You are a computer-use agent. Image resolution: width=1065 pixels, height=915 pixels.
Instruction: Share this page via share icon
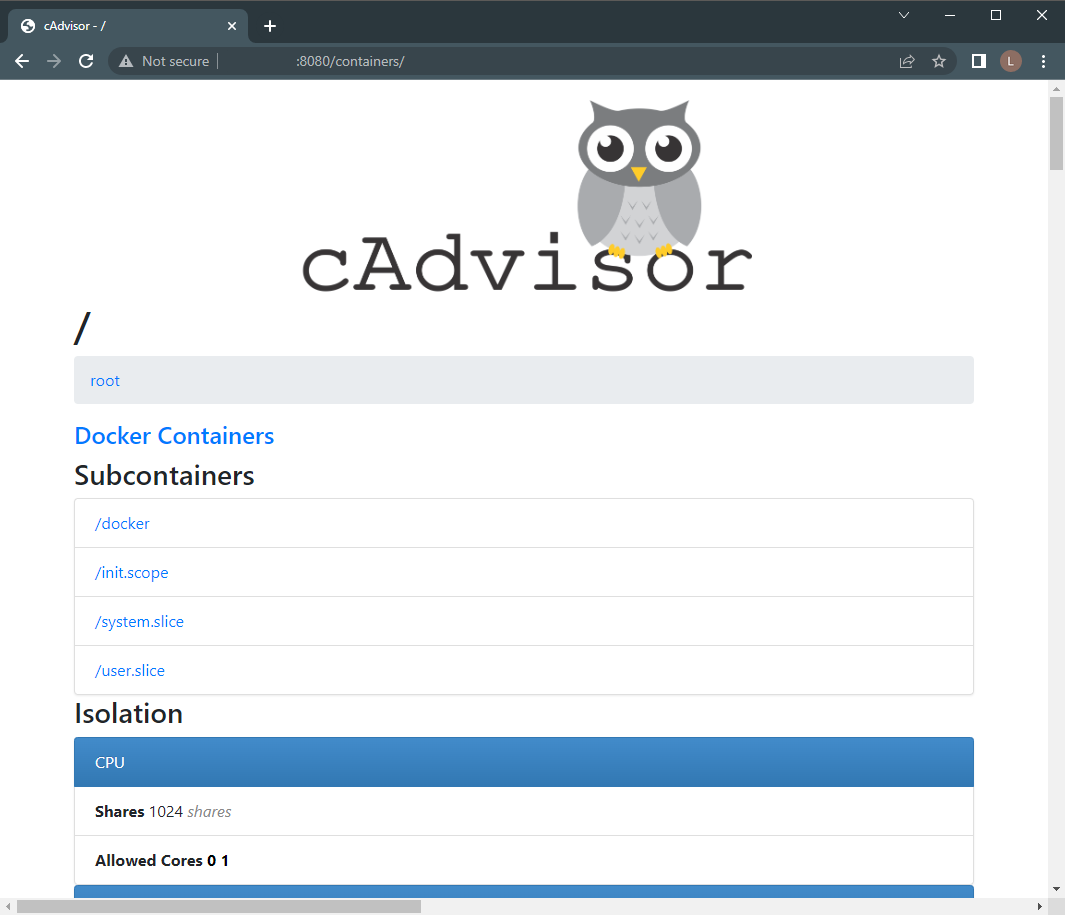click(907, 61)
